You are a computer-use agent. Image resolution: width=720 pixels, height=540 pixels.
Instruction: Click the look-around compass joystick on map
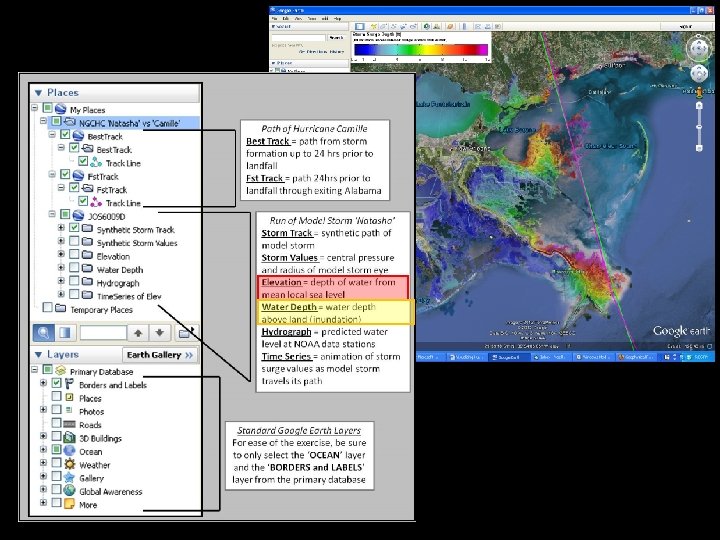coord(699,49)
